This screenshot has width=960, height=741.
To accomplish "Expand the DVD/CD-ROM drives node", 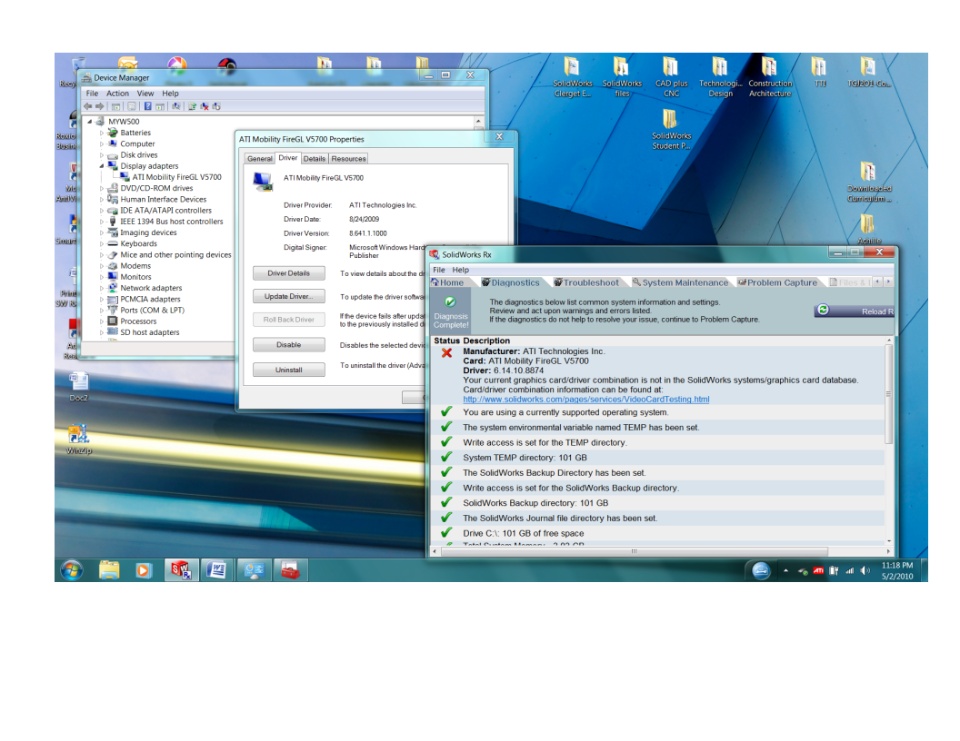I will click(102, 188).
